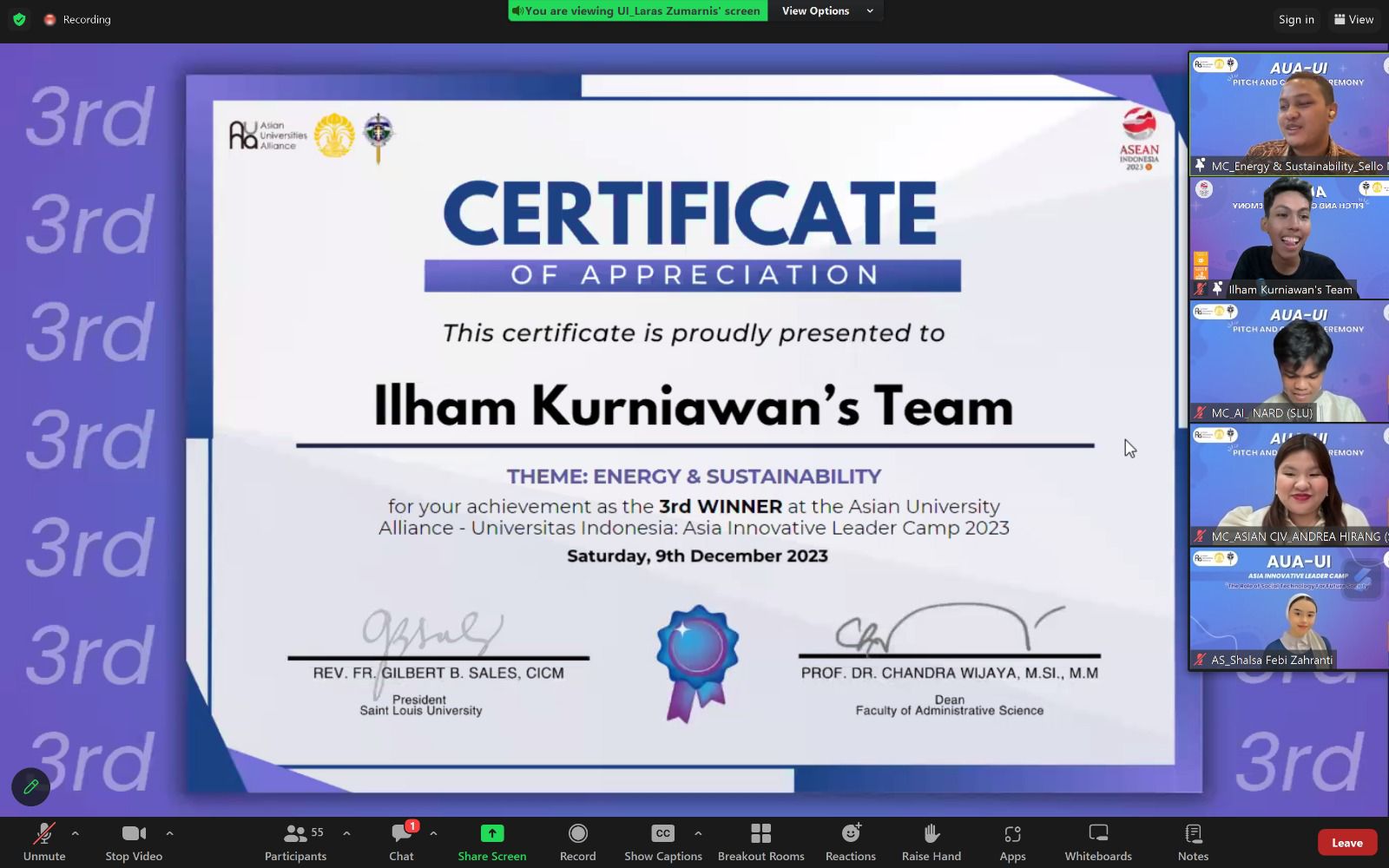Image resolution: width=1389 pixels, height=868 pixels.
Task: Open the View layout menu
Action: tap(1353, 19)
